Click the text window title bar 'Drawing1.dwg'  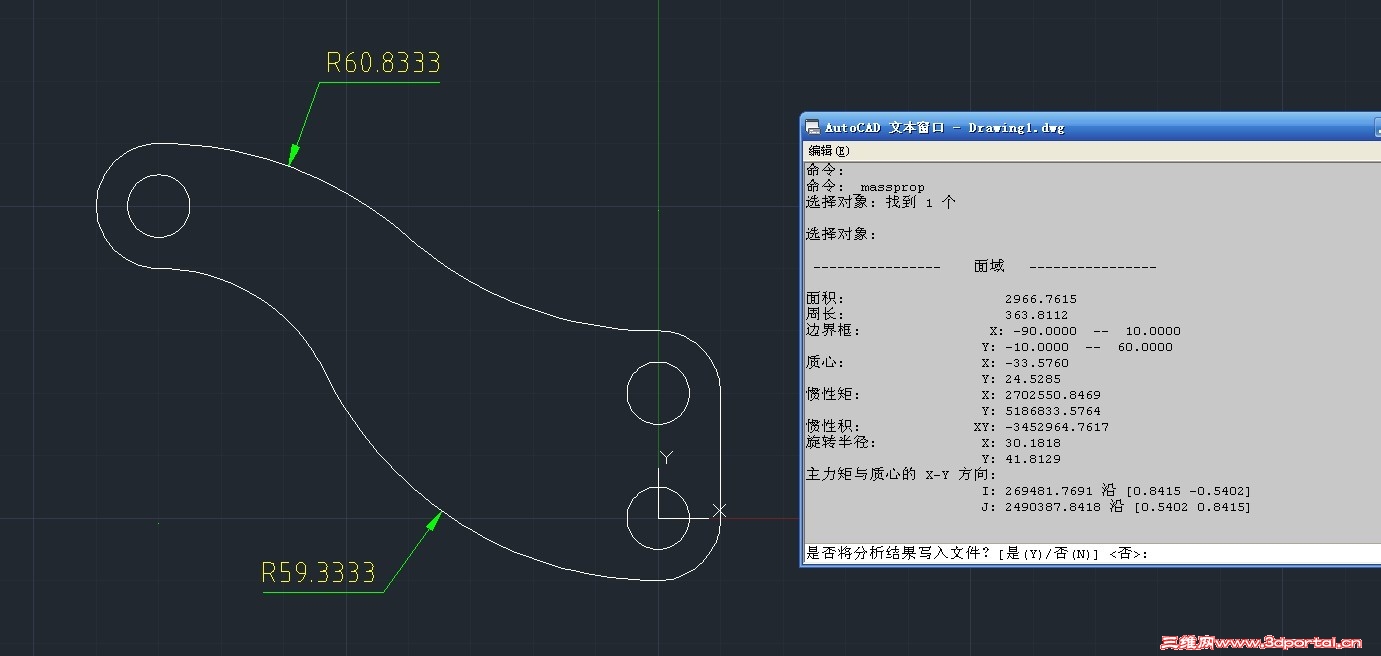pos(1016,127)
